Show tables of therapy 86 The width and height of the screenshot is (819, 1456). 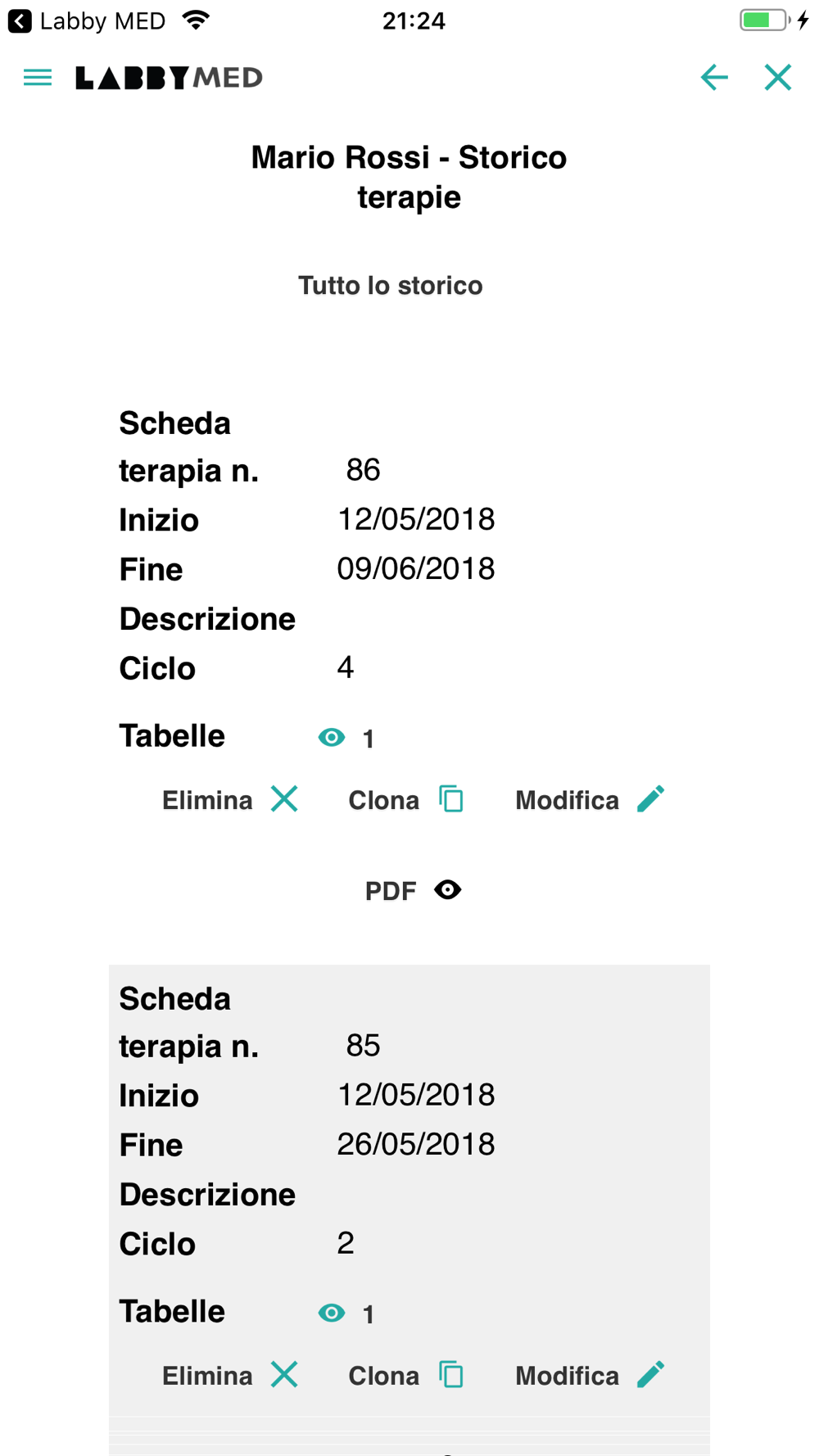point(332,737)
